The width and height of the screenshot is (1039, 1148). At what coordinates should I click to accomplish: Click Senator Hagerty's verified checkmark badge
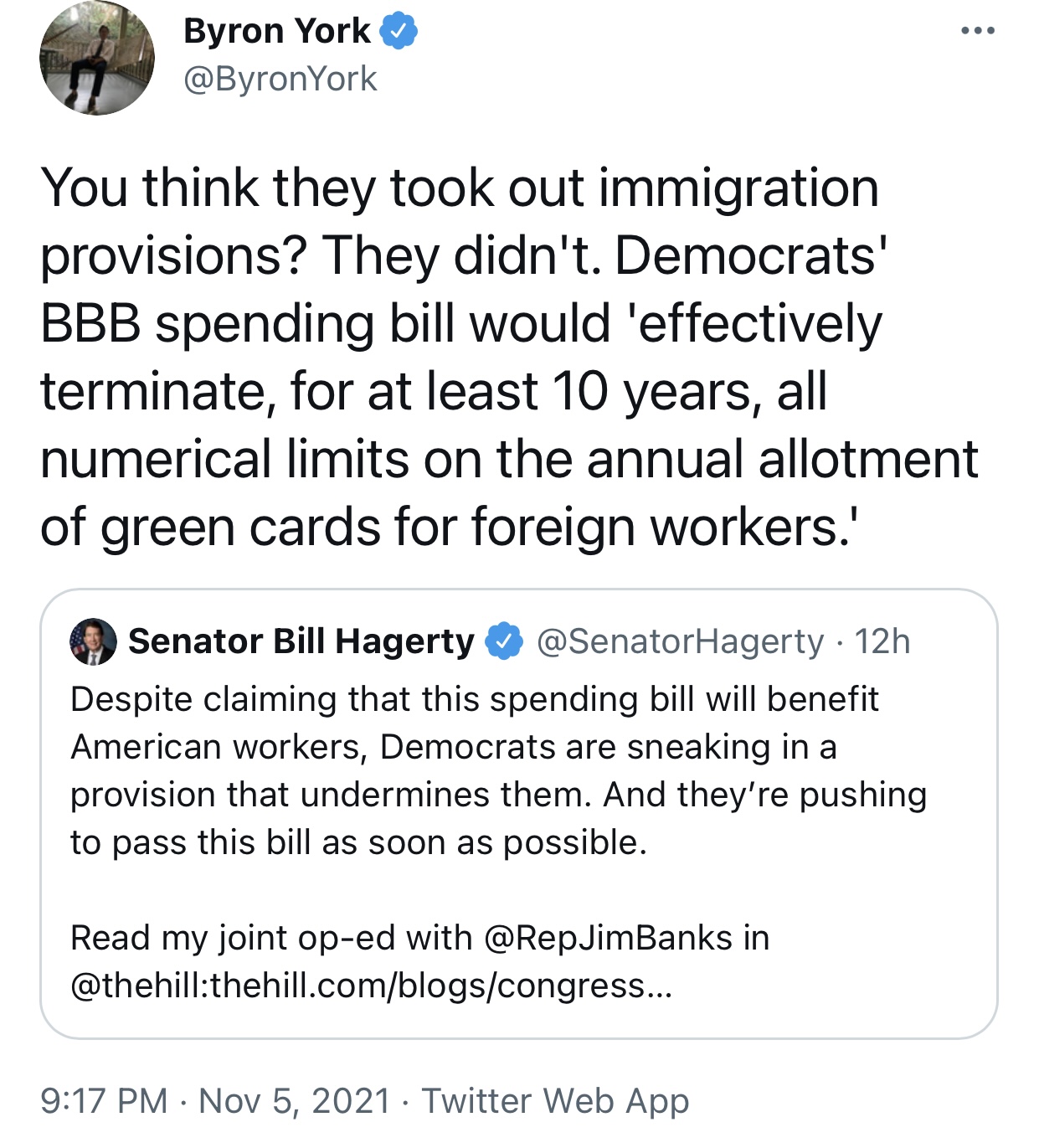(x=504, y=641)
